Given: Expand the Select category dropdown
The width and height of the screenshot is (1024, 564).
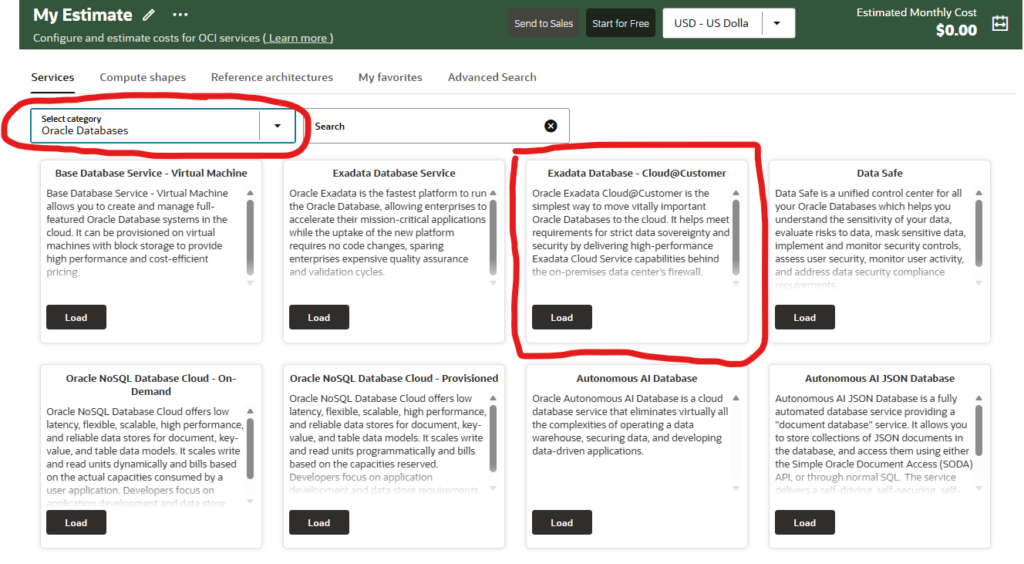Looking at the screenshot, I should tap(277, 126).
